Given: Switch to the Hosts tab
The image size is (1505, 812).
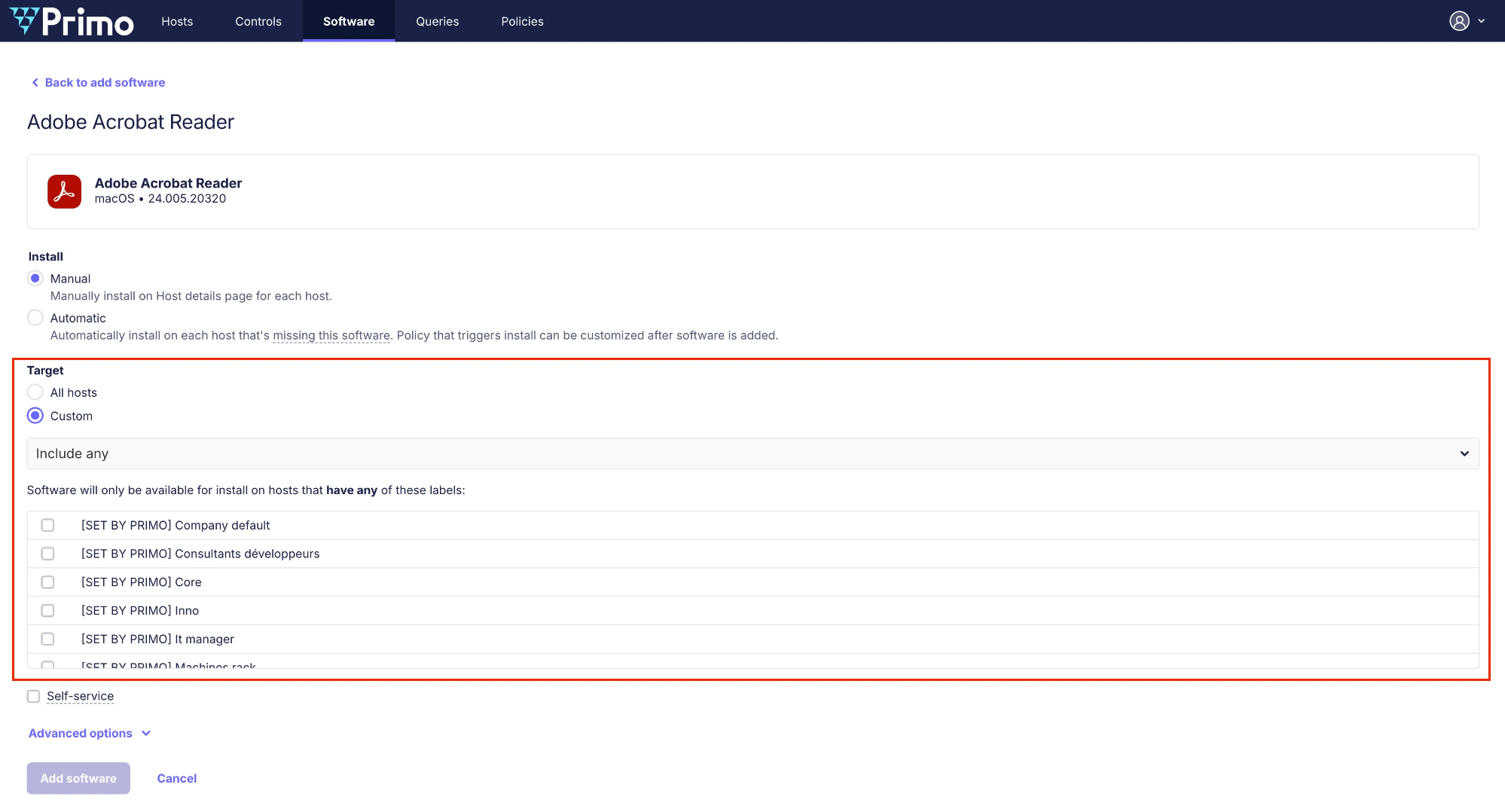Looking at the screenshot, I should pos(177,21).
